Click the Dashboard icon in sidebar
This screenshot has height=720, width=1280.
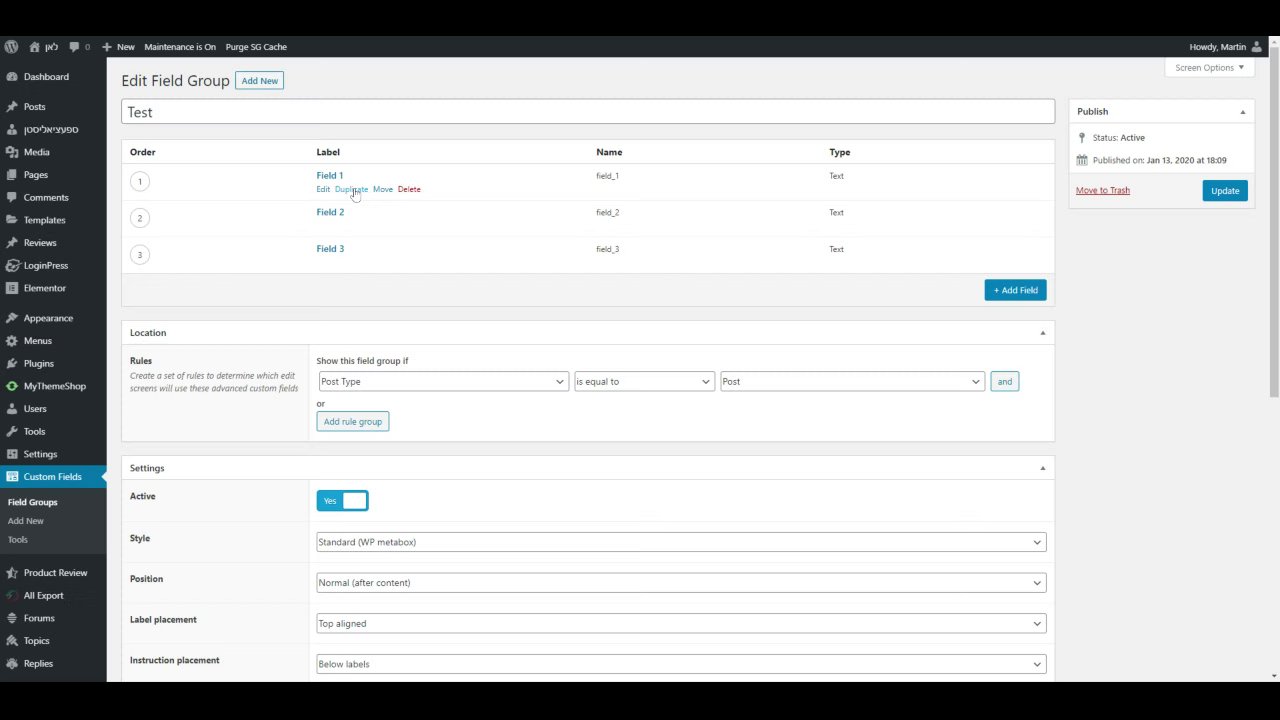[x=12, y=77]
